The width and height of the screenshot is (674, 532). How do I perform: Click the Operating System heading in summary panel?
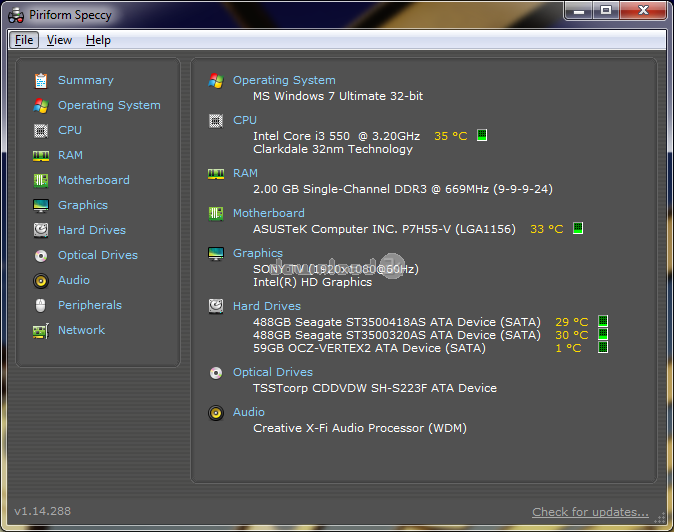pos(284,80)
